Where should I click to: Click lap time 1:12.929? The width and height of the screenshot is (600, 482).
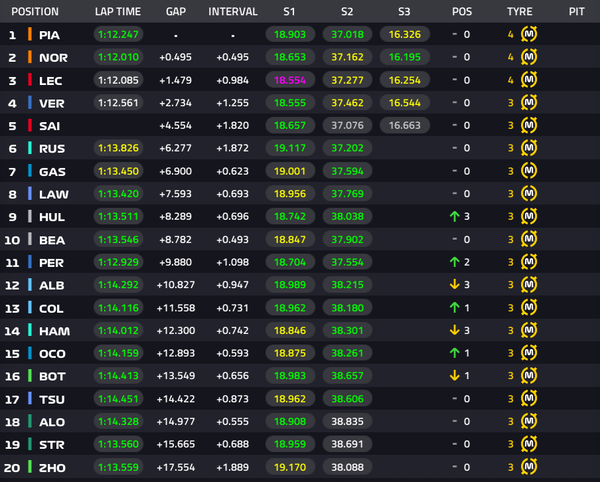pyautogui.click(x=118, y=262)
